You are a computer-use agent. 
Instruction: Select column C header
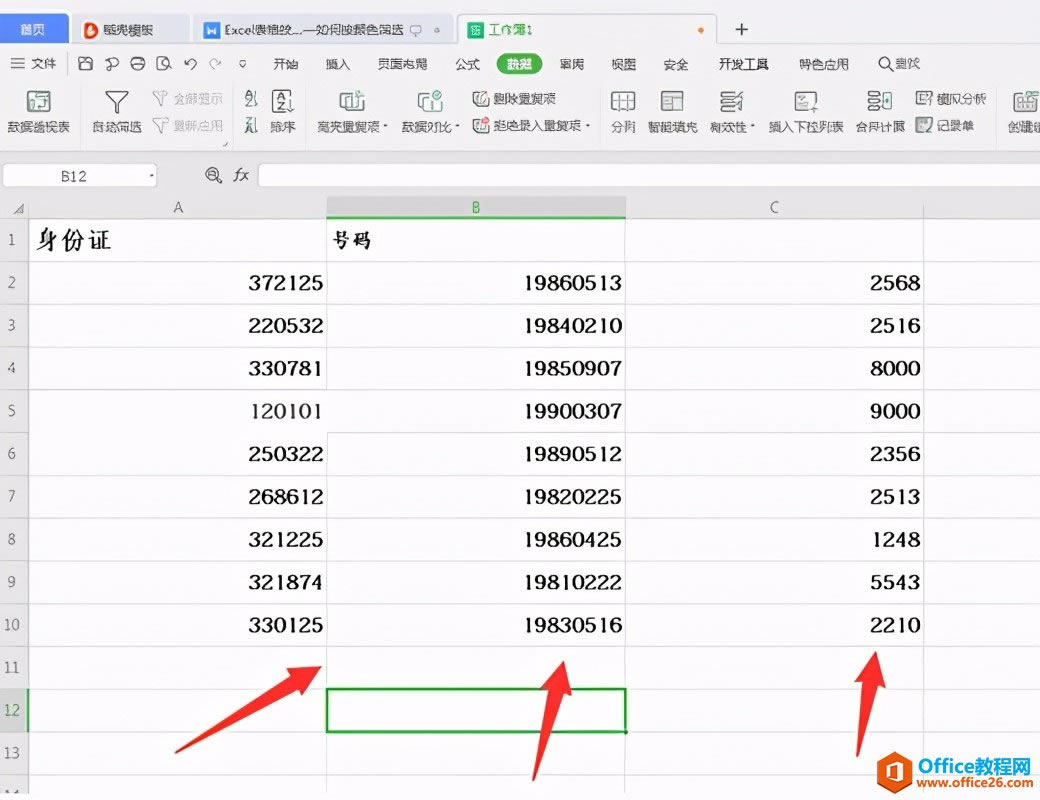(774, 208)
